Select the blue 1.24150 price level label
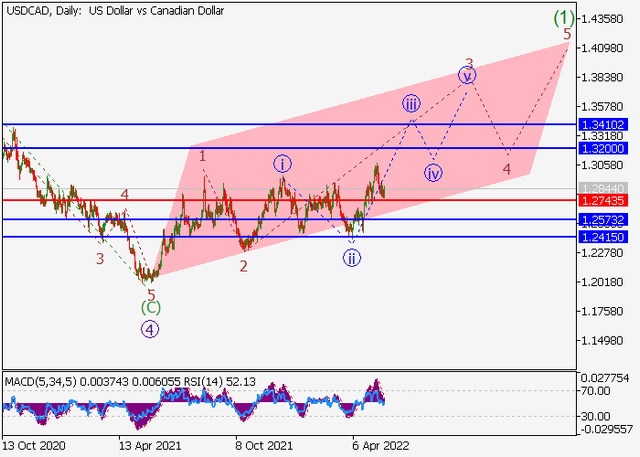 click(x=603, y=237)
